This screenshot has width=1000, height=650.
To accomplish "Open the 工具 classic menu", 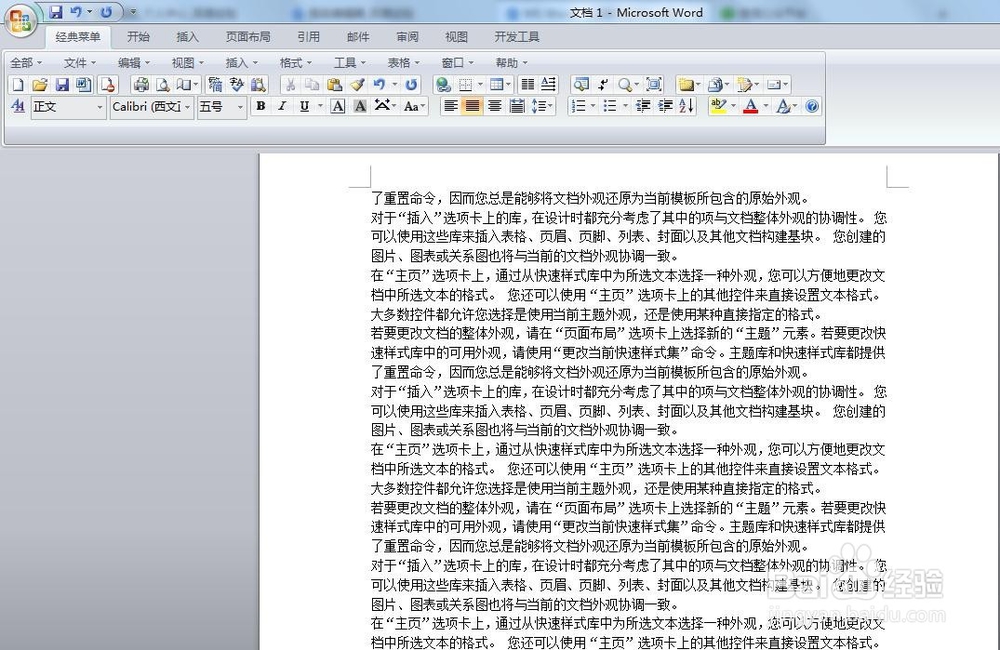I will pyautogui.click(x=350, y=63).
